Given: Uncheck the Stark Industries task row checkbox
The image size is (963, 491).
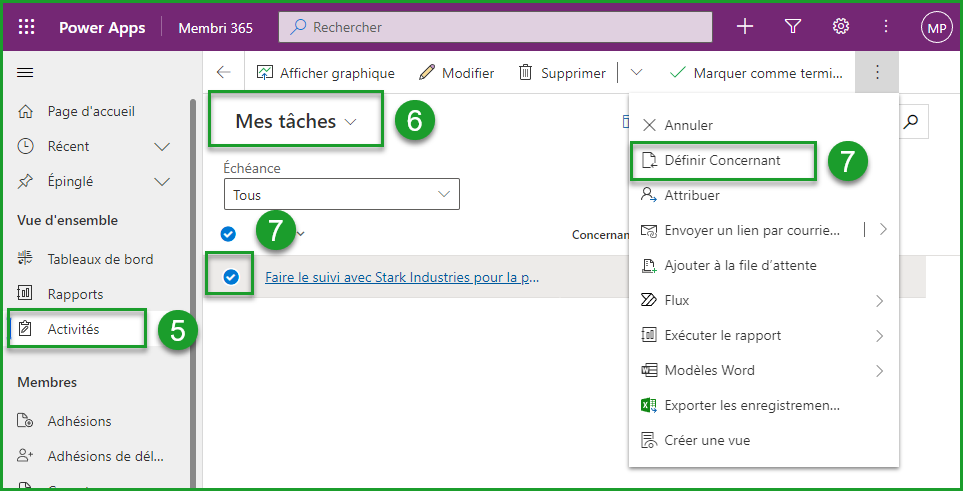Looking at the screenshot, I should pyautogui.click(x=231, y=277).
